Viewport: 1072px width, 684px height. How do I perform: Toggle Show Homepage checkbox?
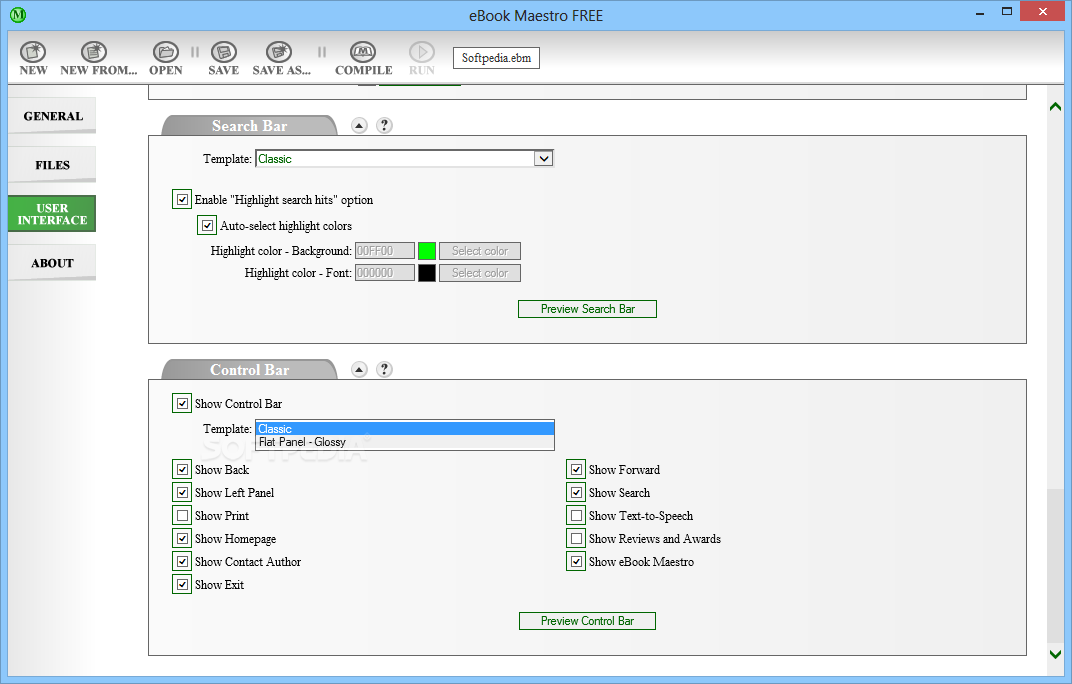tap(182, 538)
